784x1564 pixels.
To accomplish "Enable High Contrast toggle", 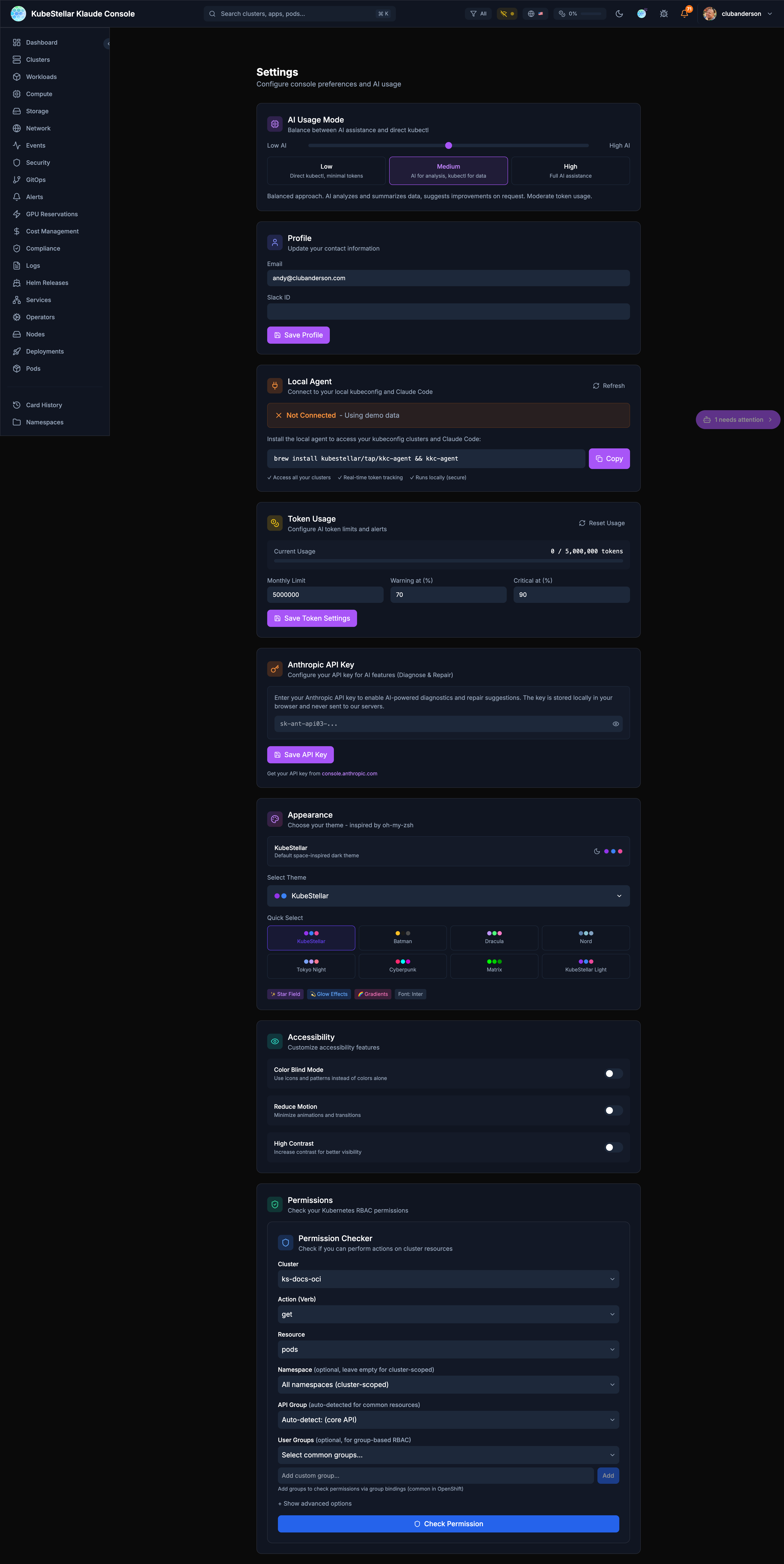I will (614, 1148).
